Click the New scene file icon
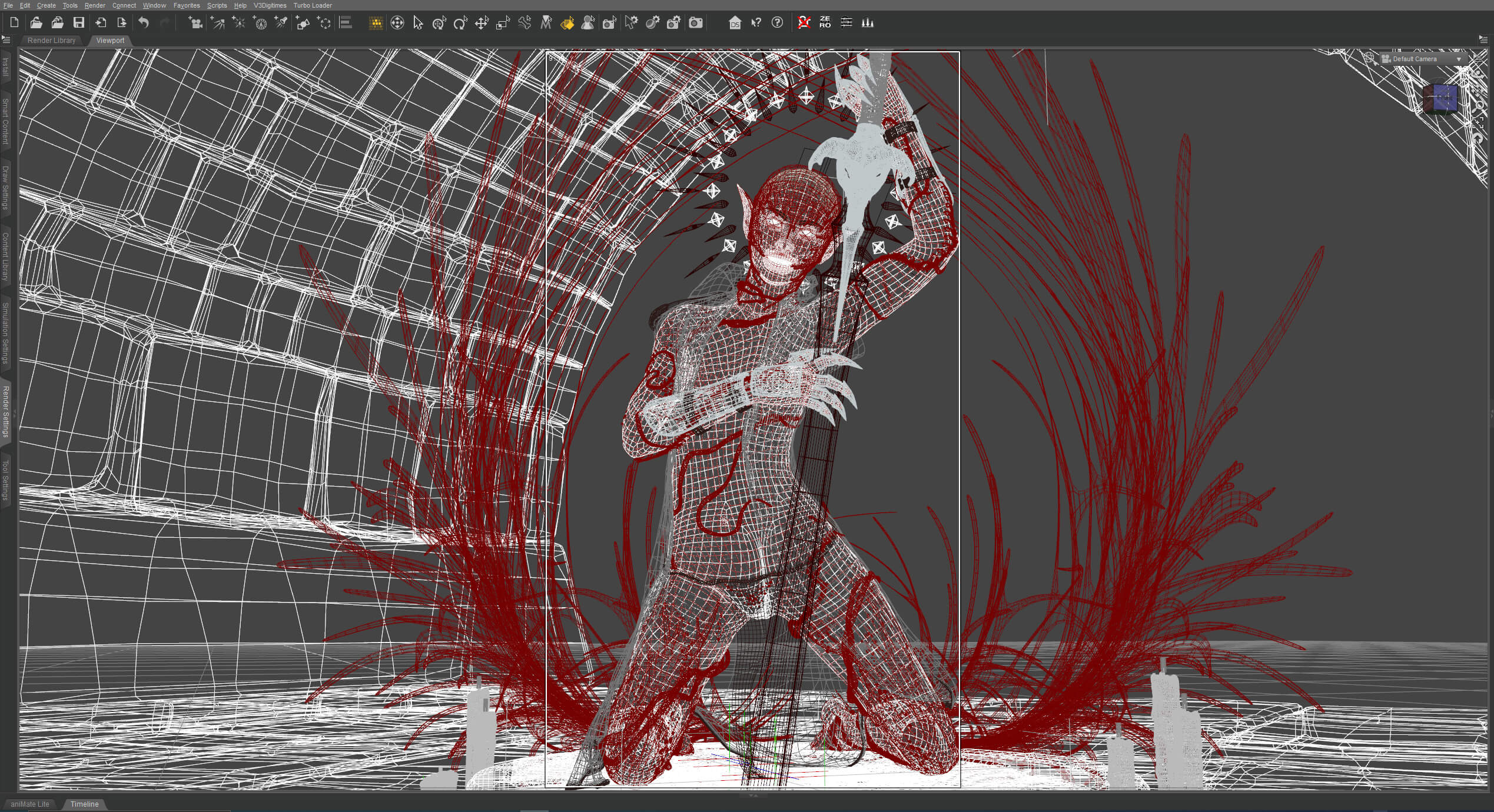1494x812 pixels. coord(15,23)
